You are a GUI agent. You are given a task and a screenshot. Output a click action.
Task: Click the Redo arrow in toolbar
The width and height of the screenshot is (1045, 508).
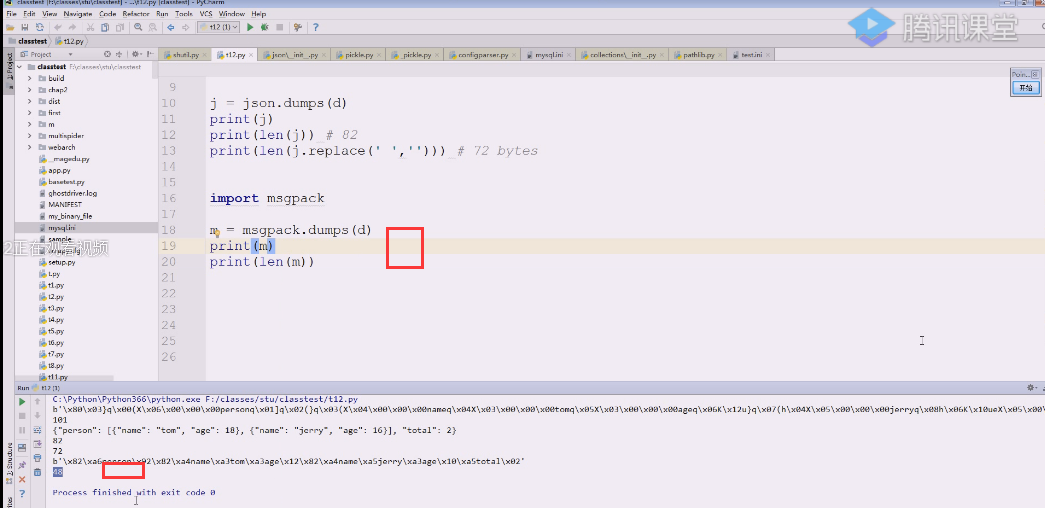point(72,27)
